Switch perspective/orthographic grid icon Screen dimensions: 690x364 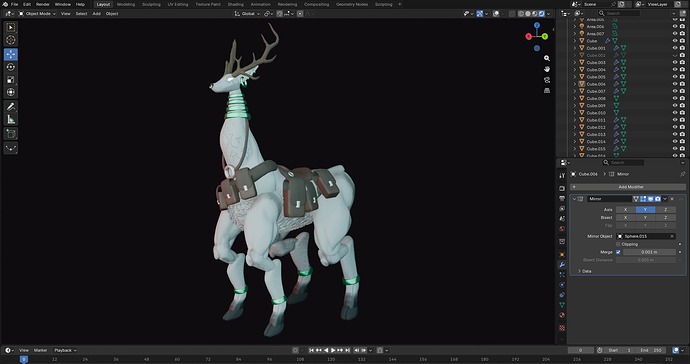(x=547, y=90)
